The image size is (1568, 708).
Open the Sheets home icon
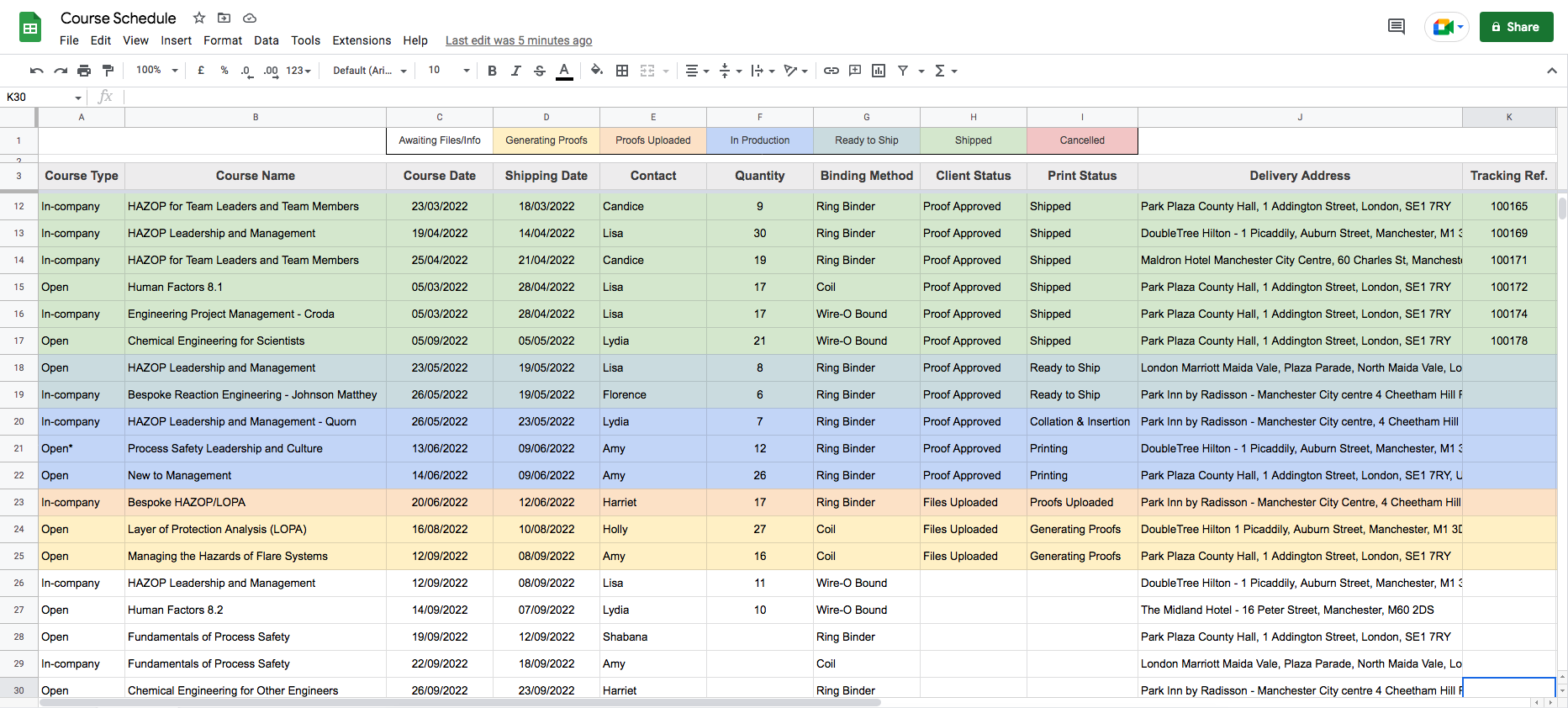[x=31, y=28]
